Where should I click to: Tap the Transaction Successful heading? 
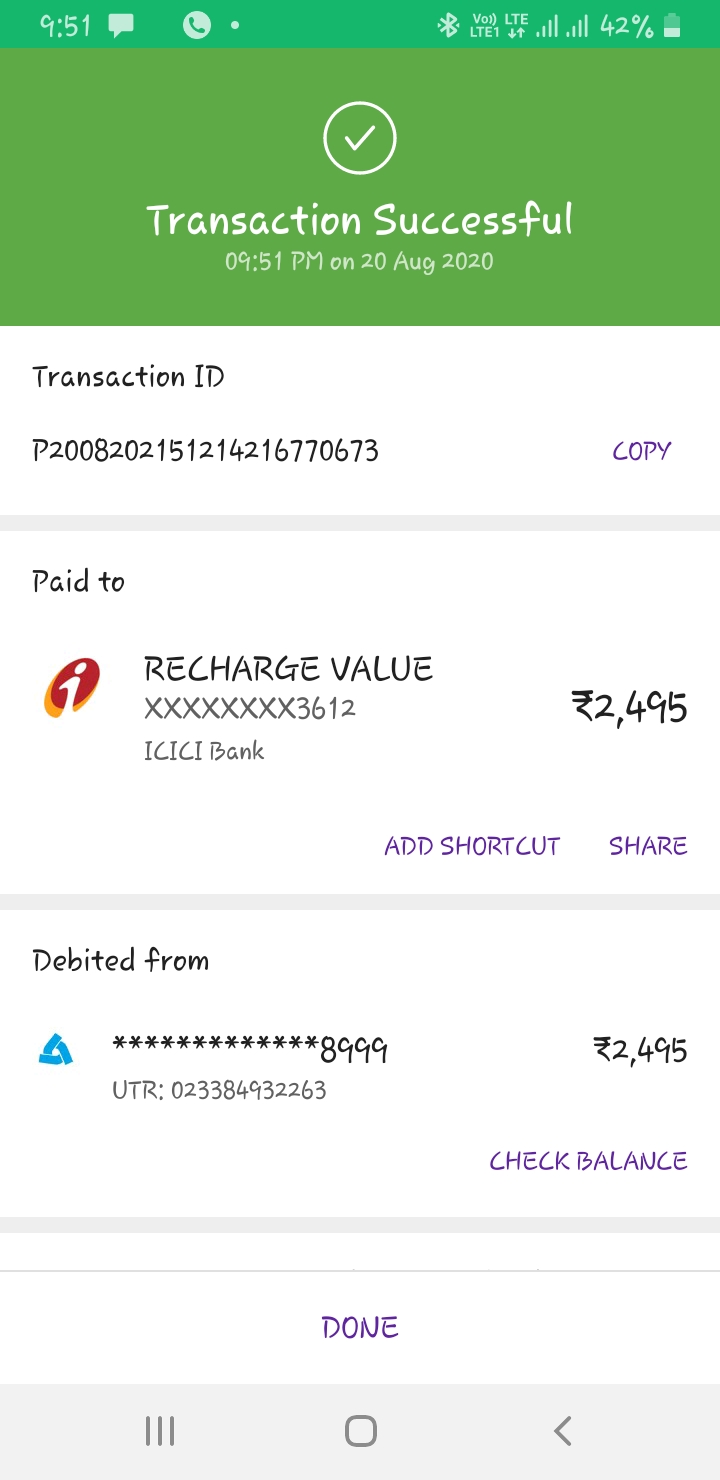[x=360, y=220]
